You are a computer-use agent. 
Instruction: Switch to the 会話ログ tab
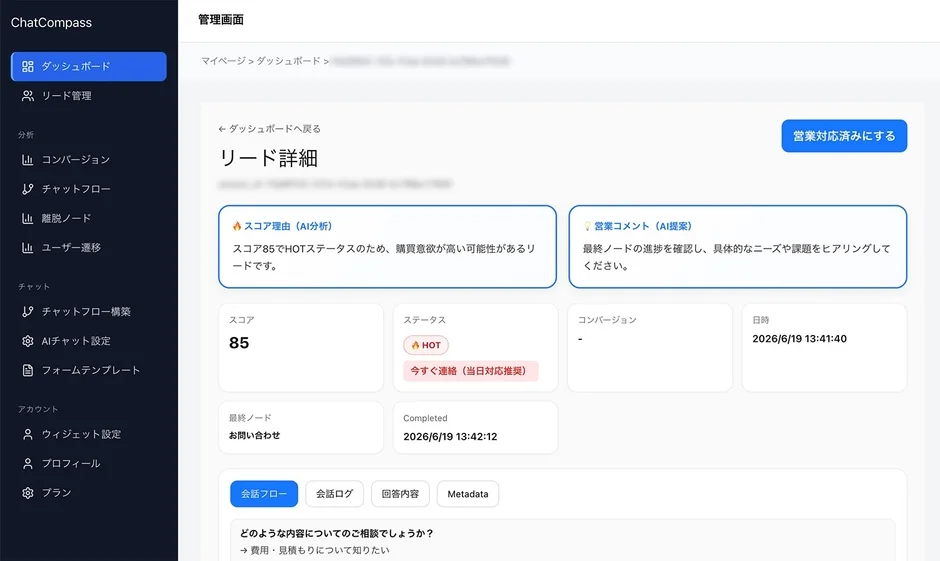tap(335, 494)
